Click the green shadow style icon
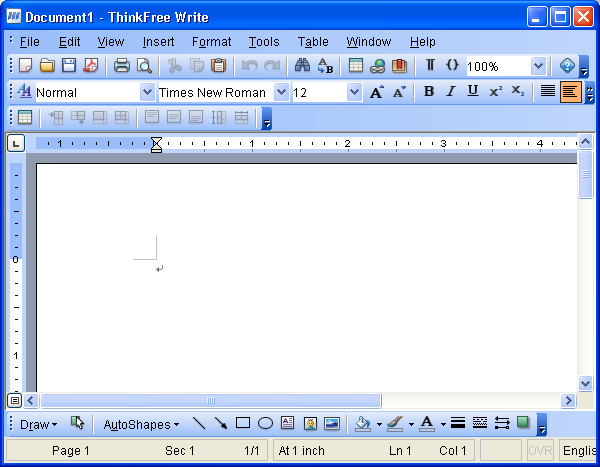600x467 pixels. pyautogui.click(x=523, y=423)
